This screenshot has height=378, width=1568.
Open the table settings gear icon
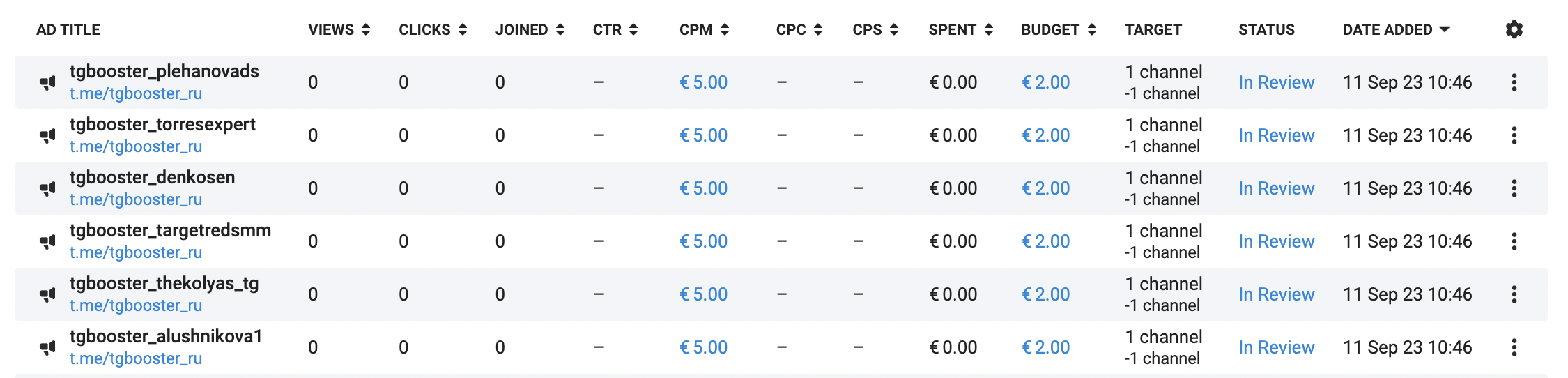1514,29
